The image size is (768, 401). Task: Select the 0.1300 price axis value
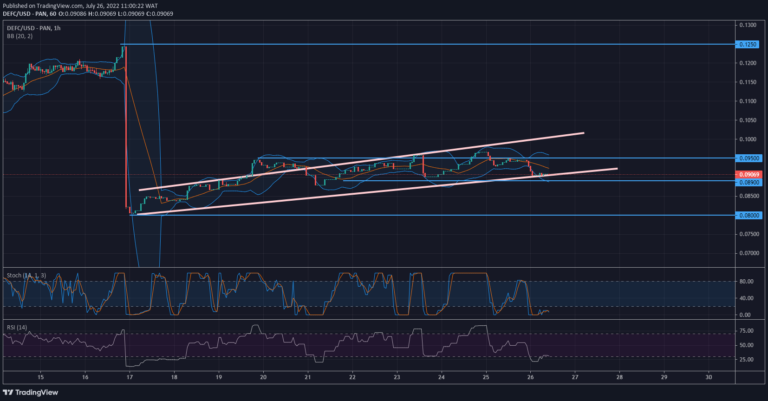pyautogui.click(x=747, y=25)
